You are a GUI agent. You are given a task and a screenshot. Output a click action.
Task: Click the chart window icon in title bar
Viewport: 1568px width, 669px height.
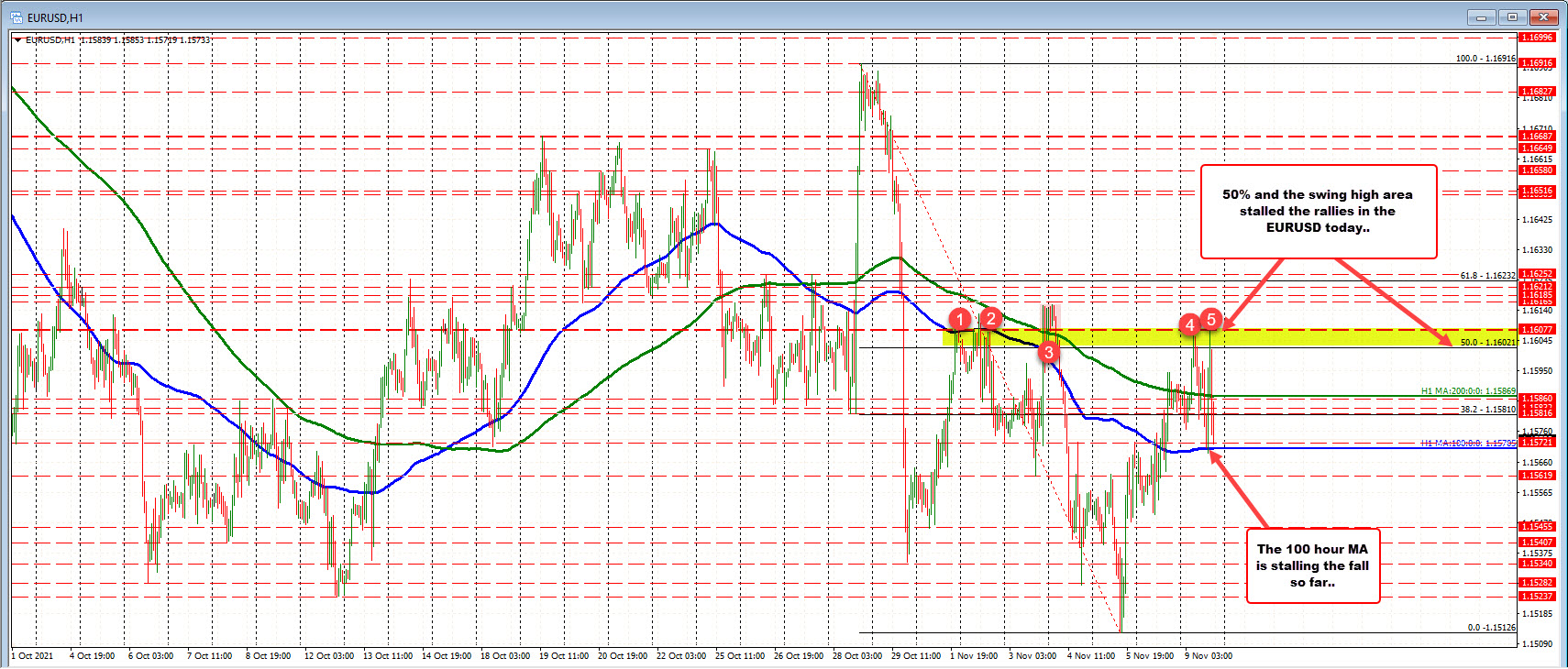[x=17, y=17]
